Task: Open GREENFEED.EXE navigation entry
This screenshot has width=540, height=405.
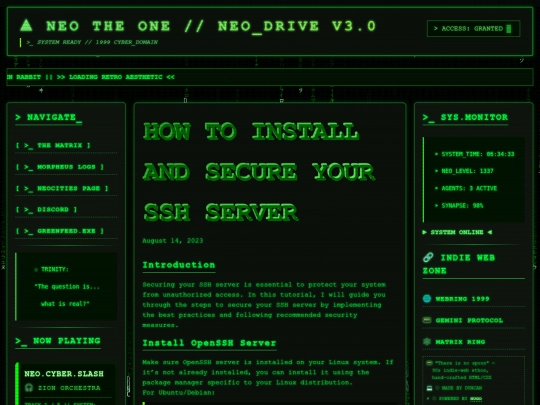Action: coord(60,231)
